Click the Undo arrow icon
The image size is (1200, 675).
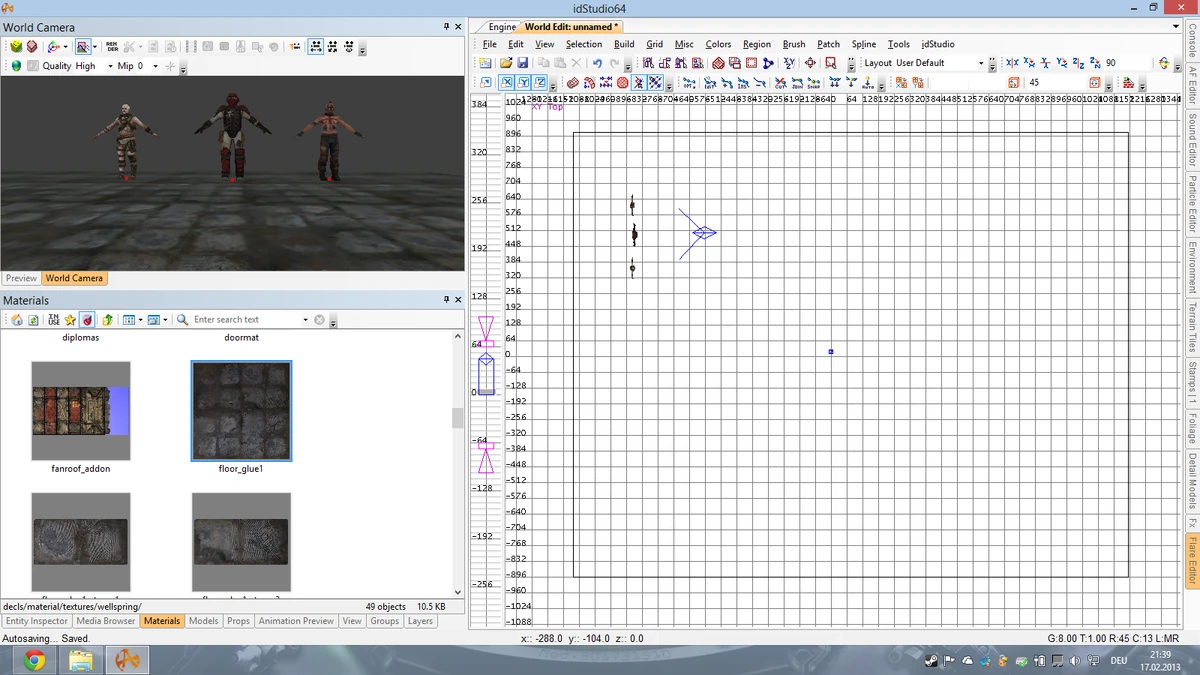click(x=597, y=63)
